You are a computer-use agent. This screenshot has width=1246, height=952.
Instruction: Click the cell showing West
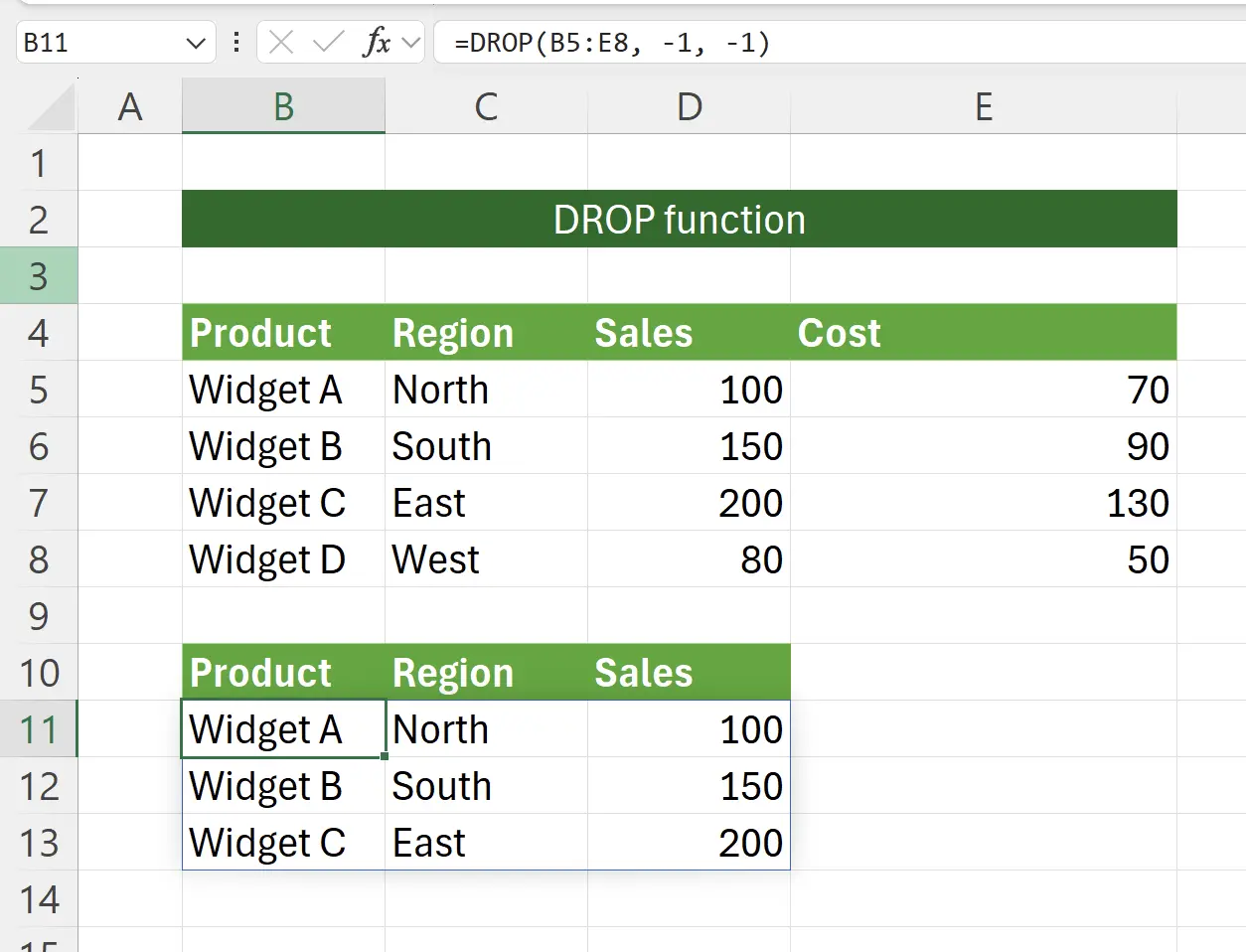(486, 559)
